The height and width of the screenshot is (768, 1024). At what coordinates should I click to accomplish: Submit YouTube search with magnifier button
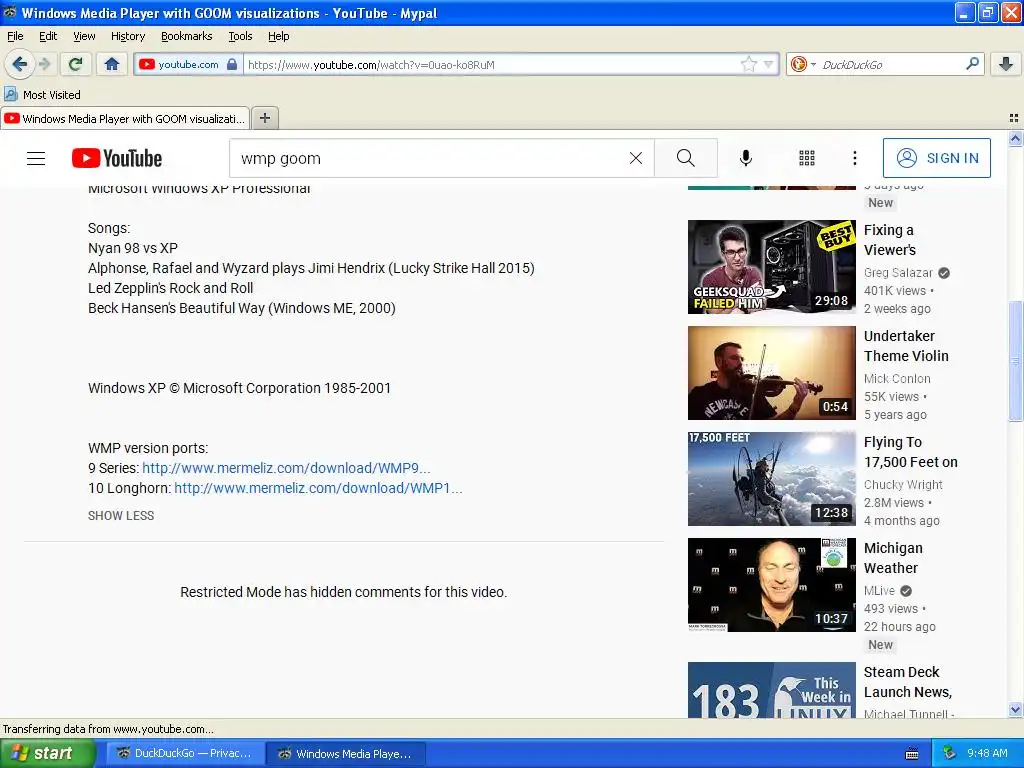click(686, 158)
